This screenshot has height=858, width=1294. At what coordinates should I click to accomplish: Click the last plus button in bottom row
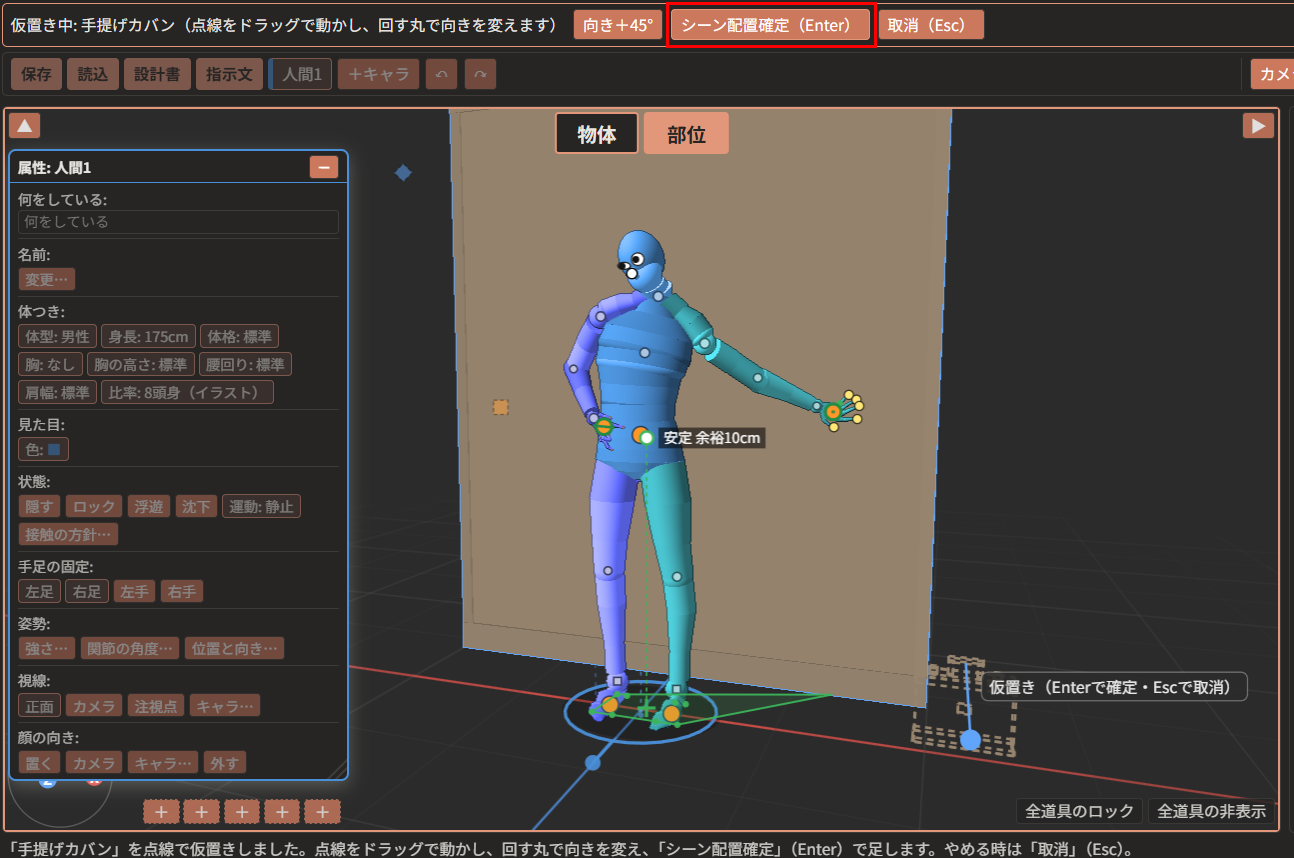point(322,811)
